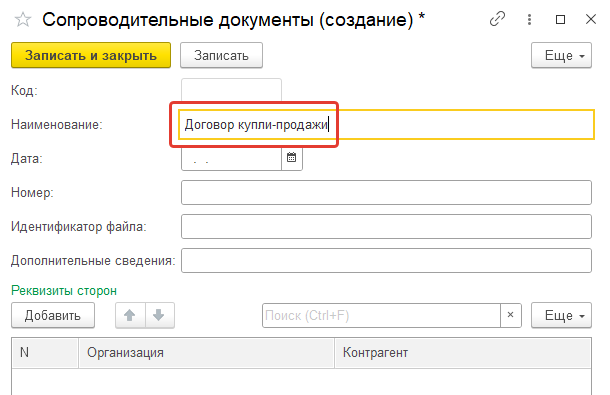This screenshot has height=395, width=610.
Task: Move row down with the down arrow
Action: pyautogui.click(x=159, y=315)
